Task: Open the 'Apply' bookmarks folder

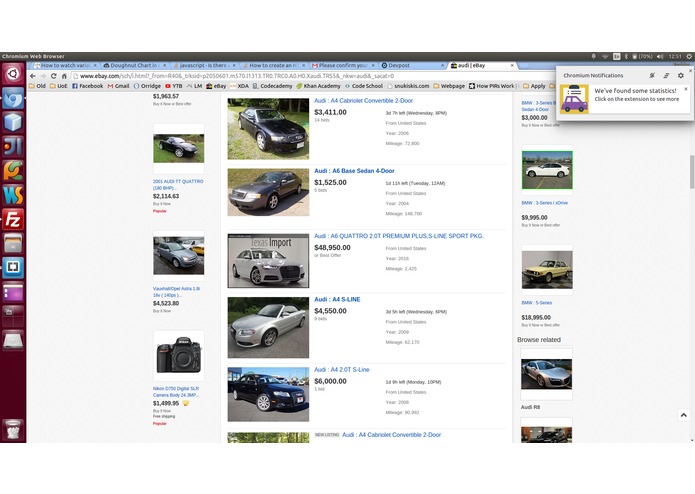Action: coord(534,86)
